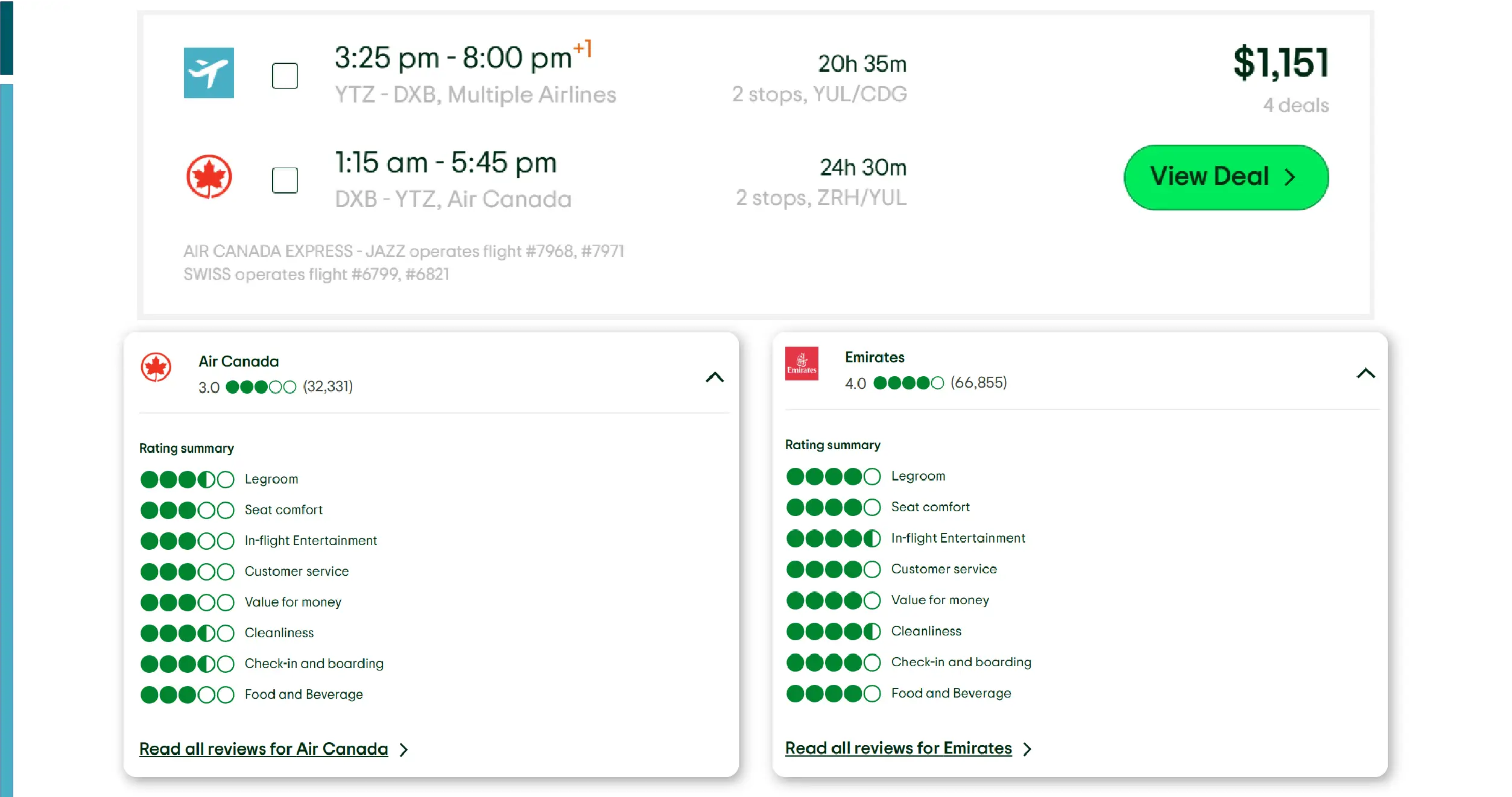Image resolution: width=1512 pixels, height=797 pixels.
Task: Click Air Canada Legroom rating bubbles
Action: pyautogui.click(x=187, y=480)
